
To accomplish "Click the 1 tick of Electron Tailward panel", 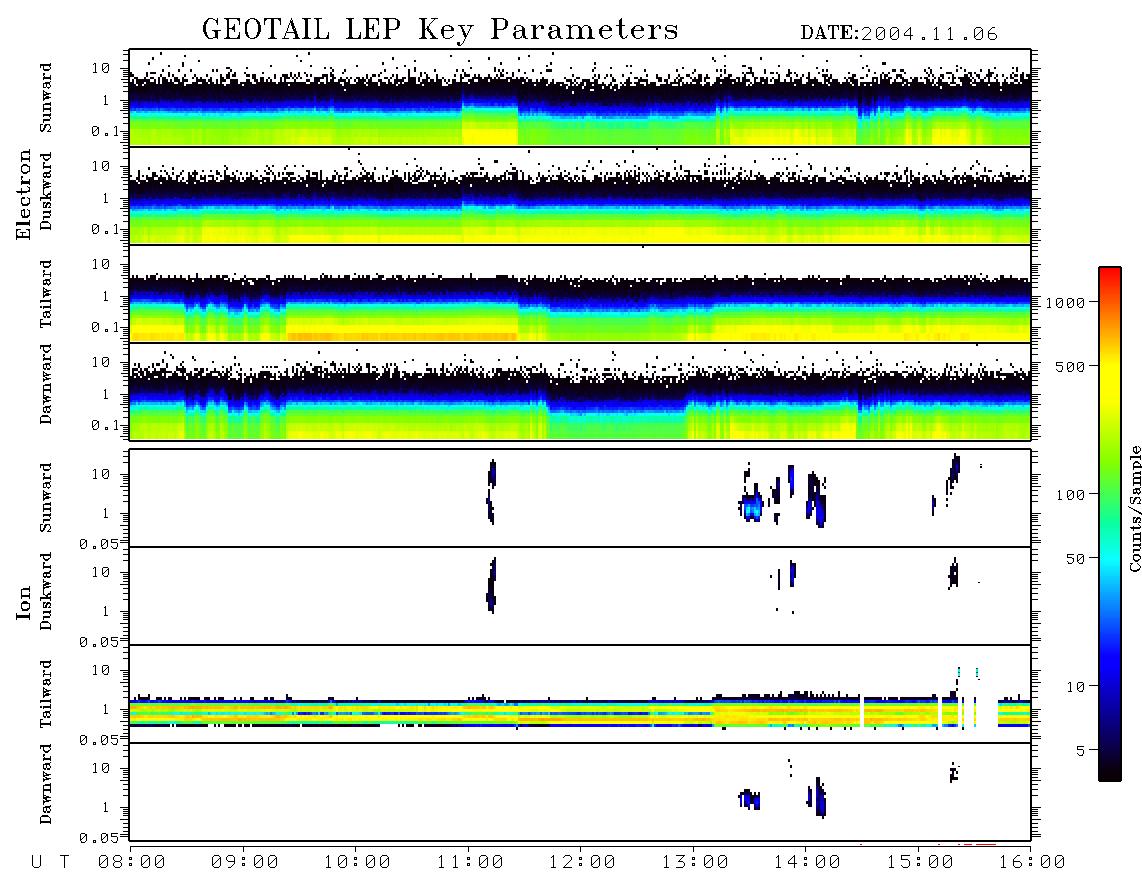I will (106, 296).
